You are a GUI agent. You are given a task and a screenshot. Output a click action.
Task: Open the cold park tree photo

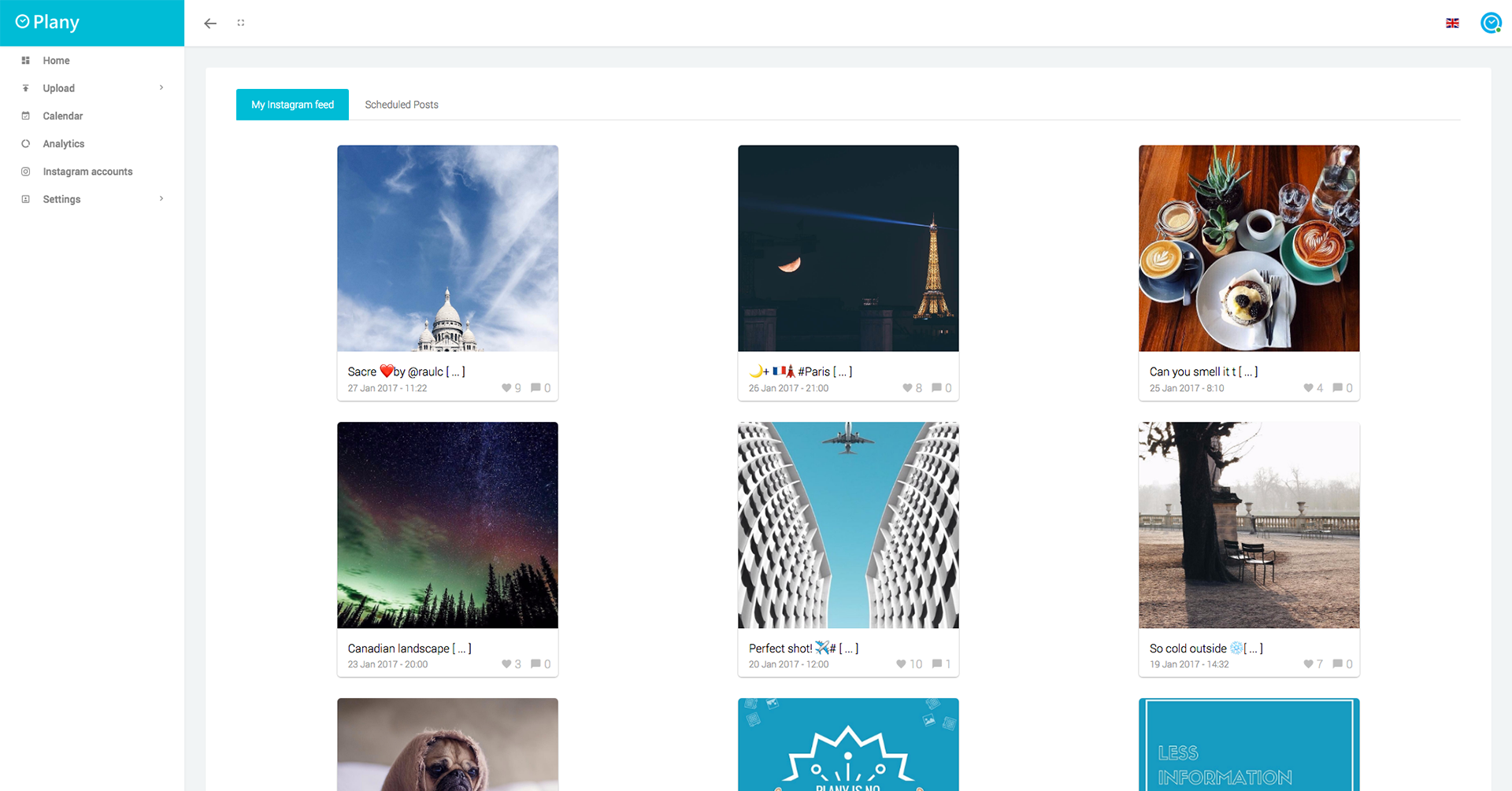[1249, 525]
